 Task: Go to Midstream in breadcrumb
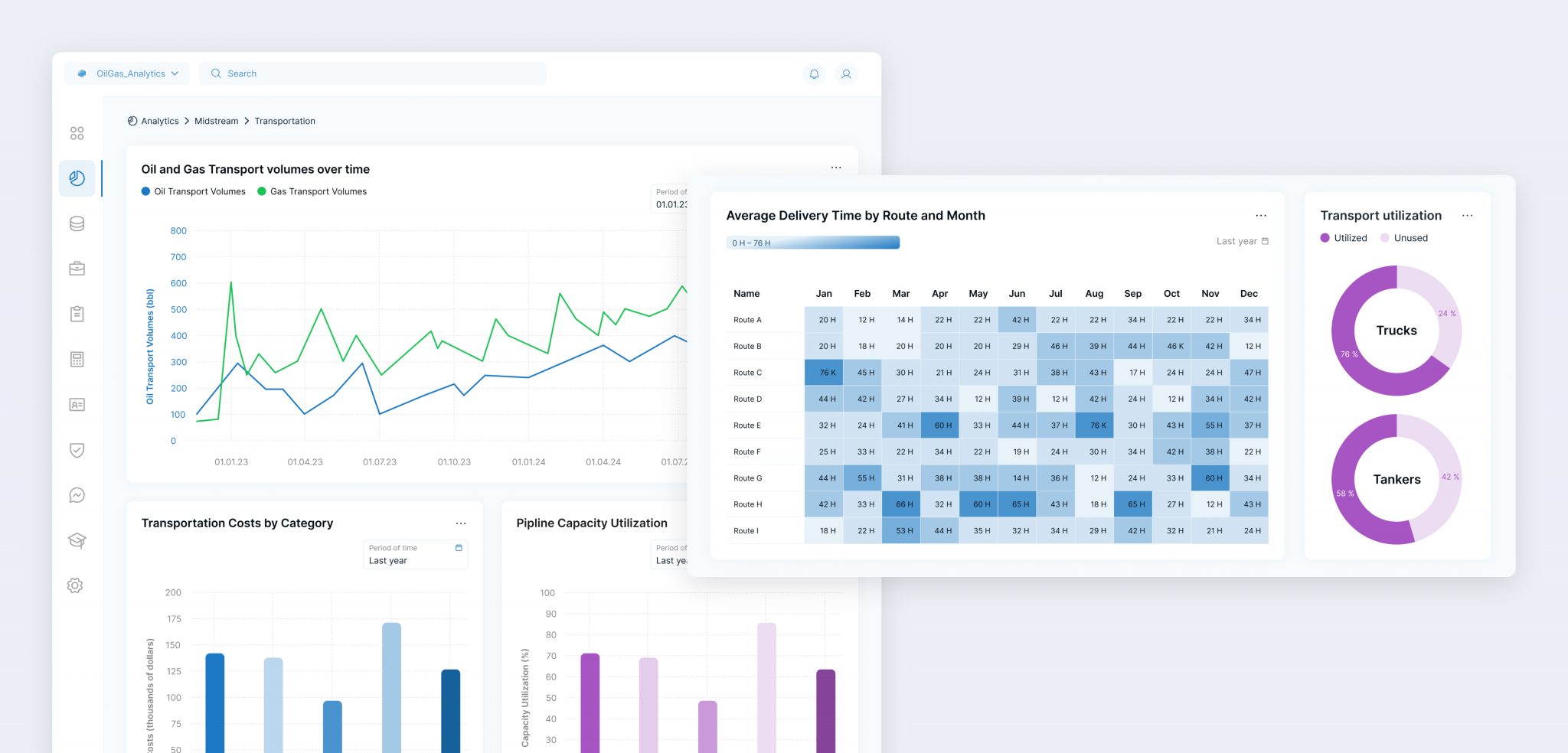[216, 121]
